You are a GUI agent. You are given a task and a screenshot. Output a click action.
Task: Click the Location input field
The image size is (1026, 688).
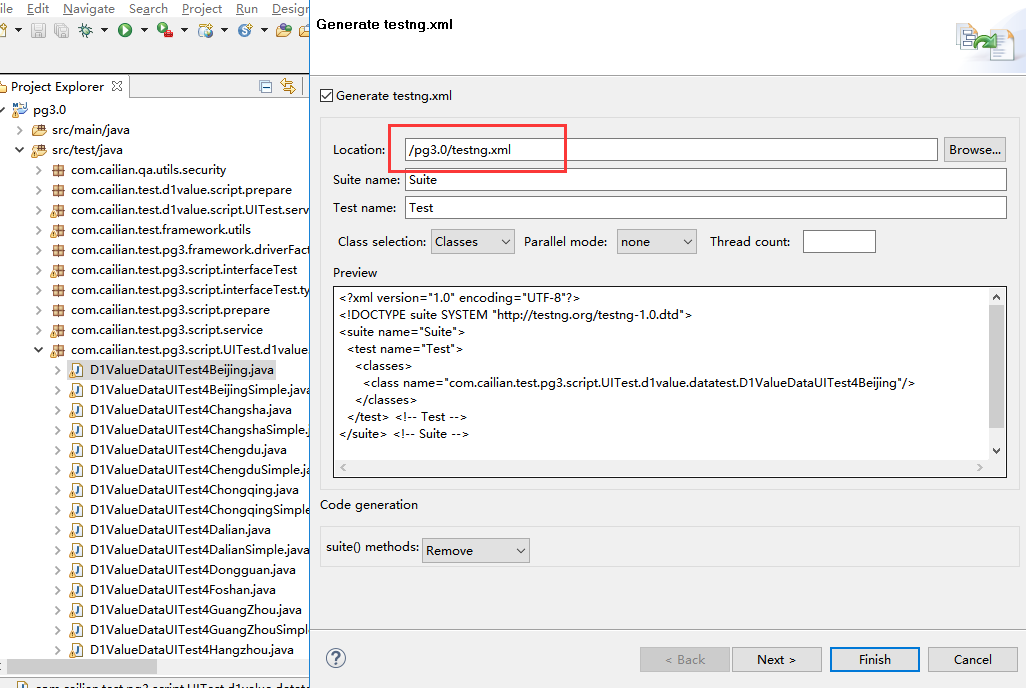click(x=671, y=149)
